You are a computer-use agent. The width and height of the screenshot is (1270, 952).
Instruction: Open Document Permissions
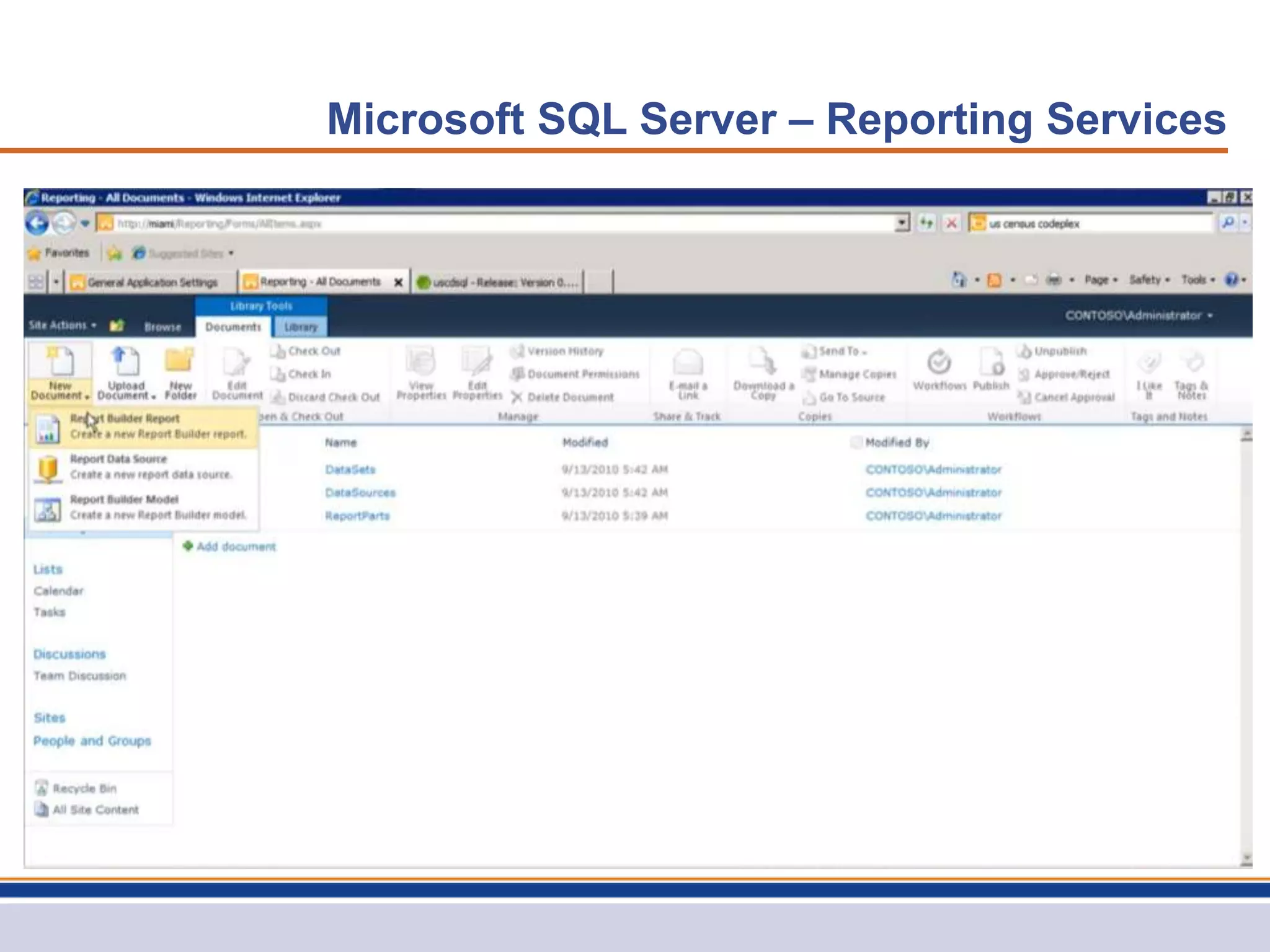[x=575, y=374]
